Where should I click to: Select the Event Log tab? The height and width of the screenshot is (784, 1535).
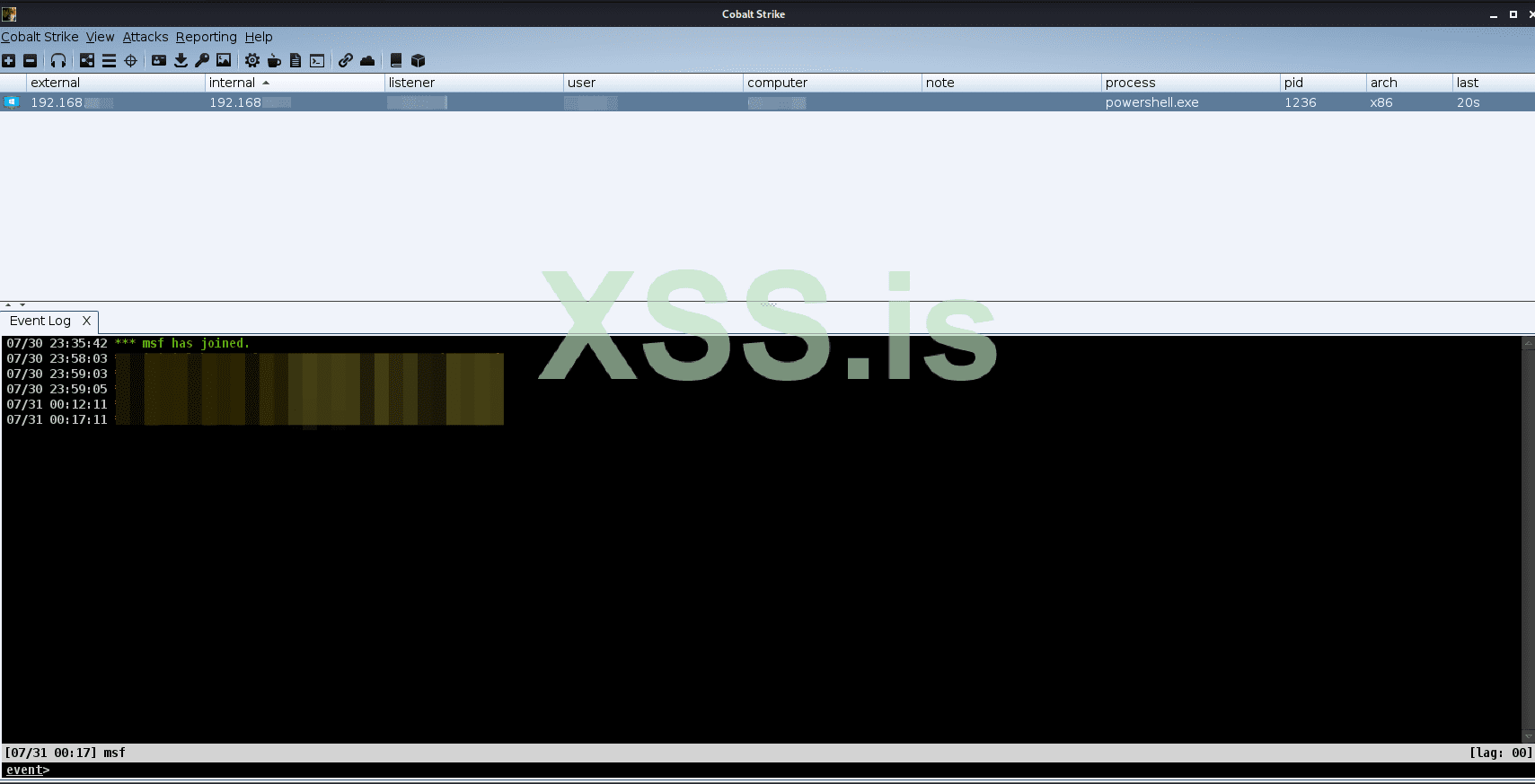click(40, 321)
